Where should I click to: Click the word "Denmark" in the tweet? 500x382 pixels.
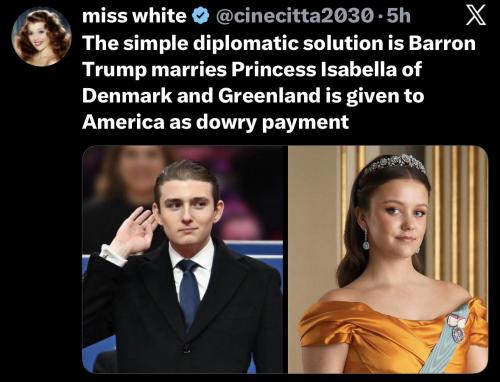127,96
